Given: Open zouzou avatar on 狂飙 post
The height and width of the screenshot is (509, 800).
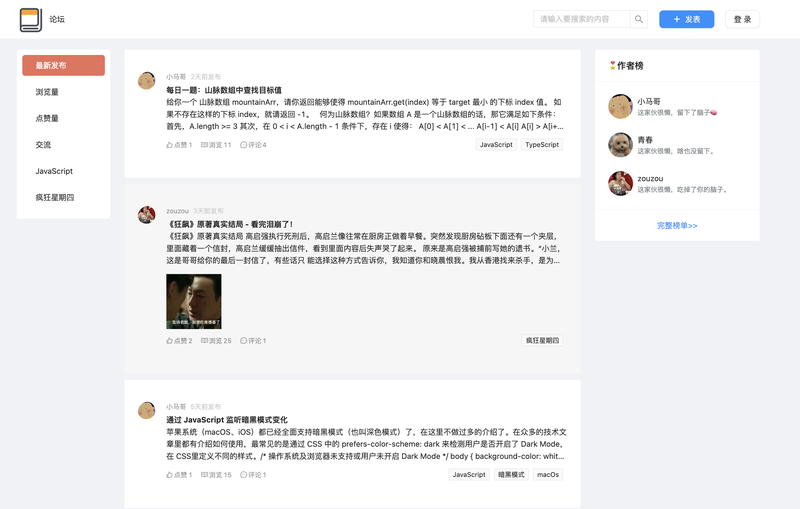Looking at the screenshot, I should coord(146,215).
